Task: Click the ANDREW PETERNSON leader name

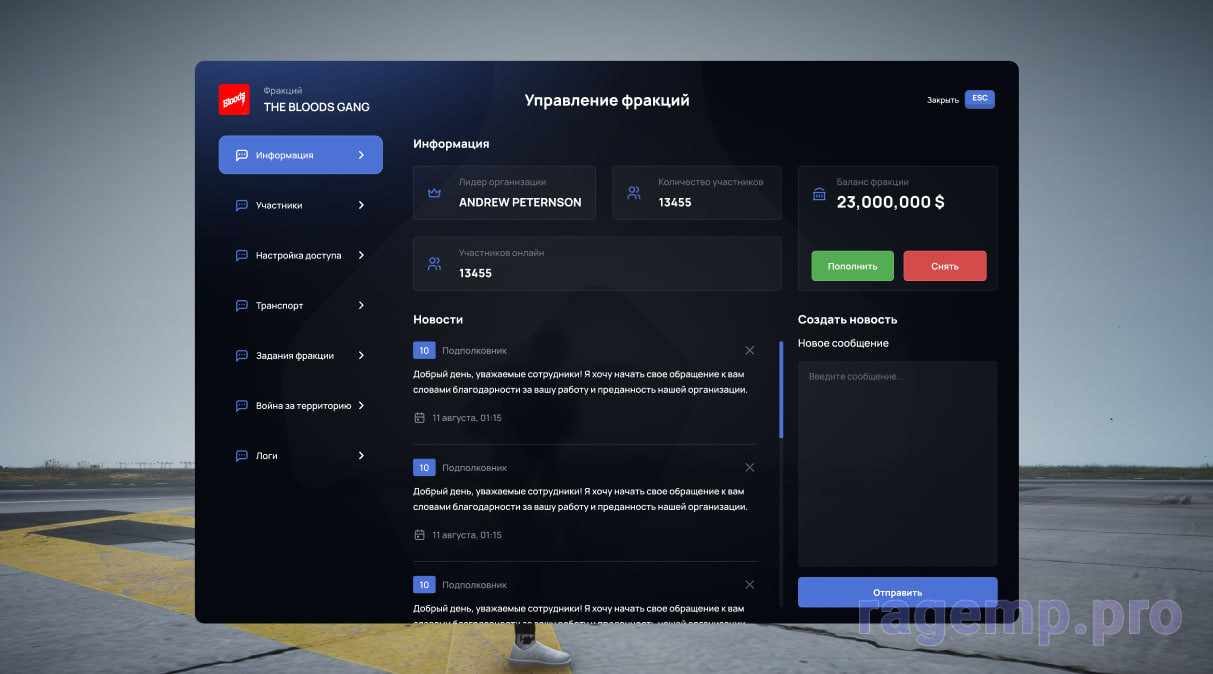Action: pos(520,202)
